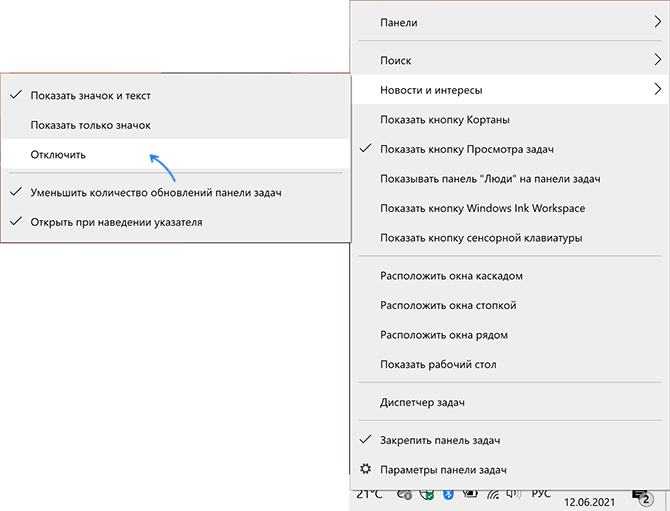Choose 'Диспетчер задач' from the menu
Image resolution: width=670 pixels, height=511 pixels.
pos(422,402)
